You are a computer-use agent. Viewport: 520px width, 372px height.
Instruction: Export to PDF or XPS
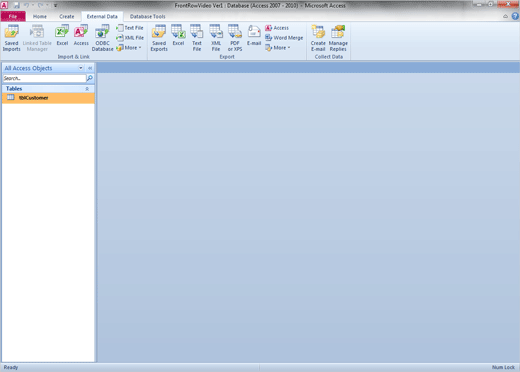235,38
